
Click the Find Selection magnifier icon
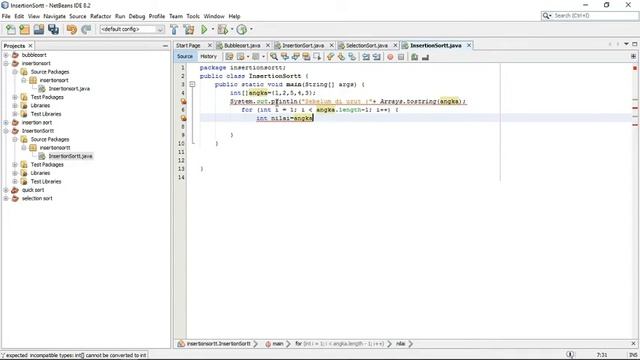(x=274, y=57)
